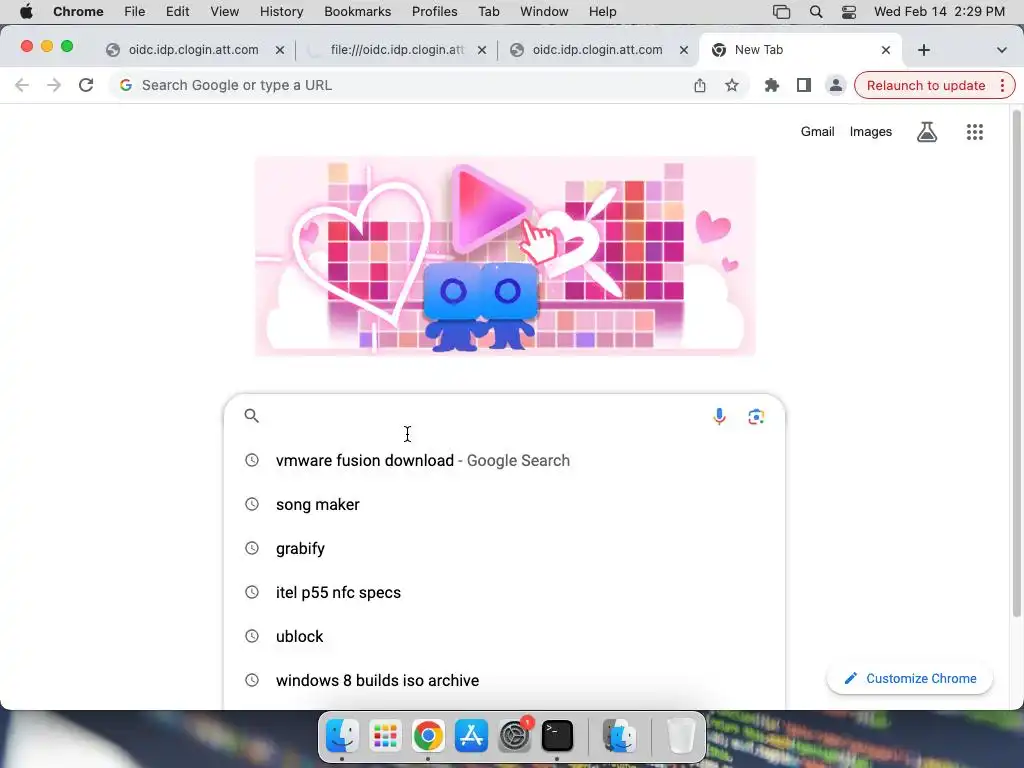
Task: Open the Images link
Action: [871, 131]
